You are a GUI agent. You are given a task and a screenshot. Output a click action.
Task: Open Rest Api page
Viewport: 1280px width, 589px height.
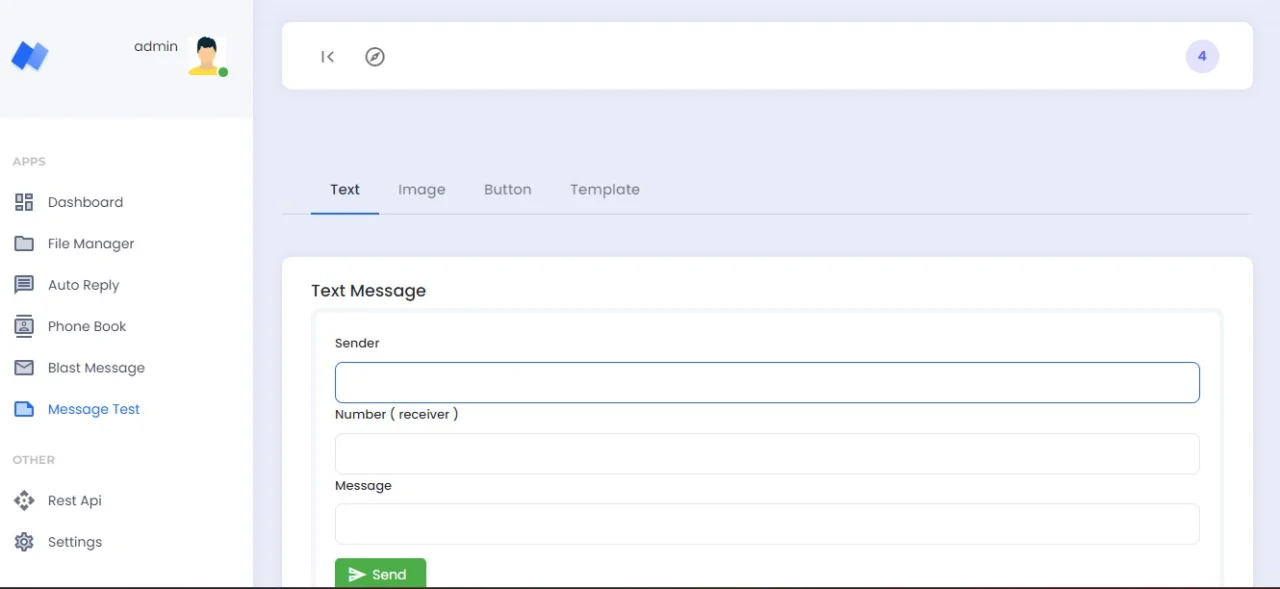pyautogui.click(x=75, y=500)
